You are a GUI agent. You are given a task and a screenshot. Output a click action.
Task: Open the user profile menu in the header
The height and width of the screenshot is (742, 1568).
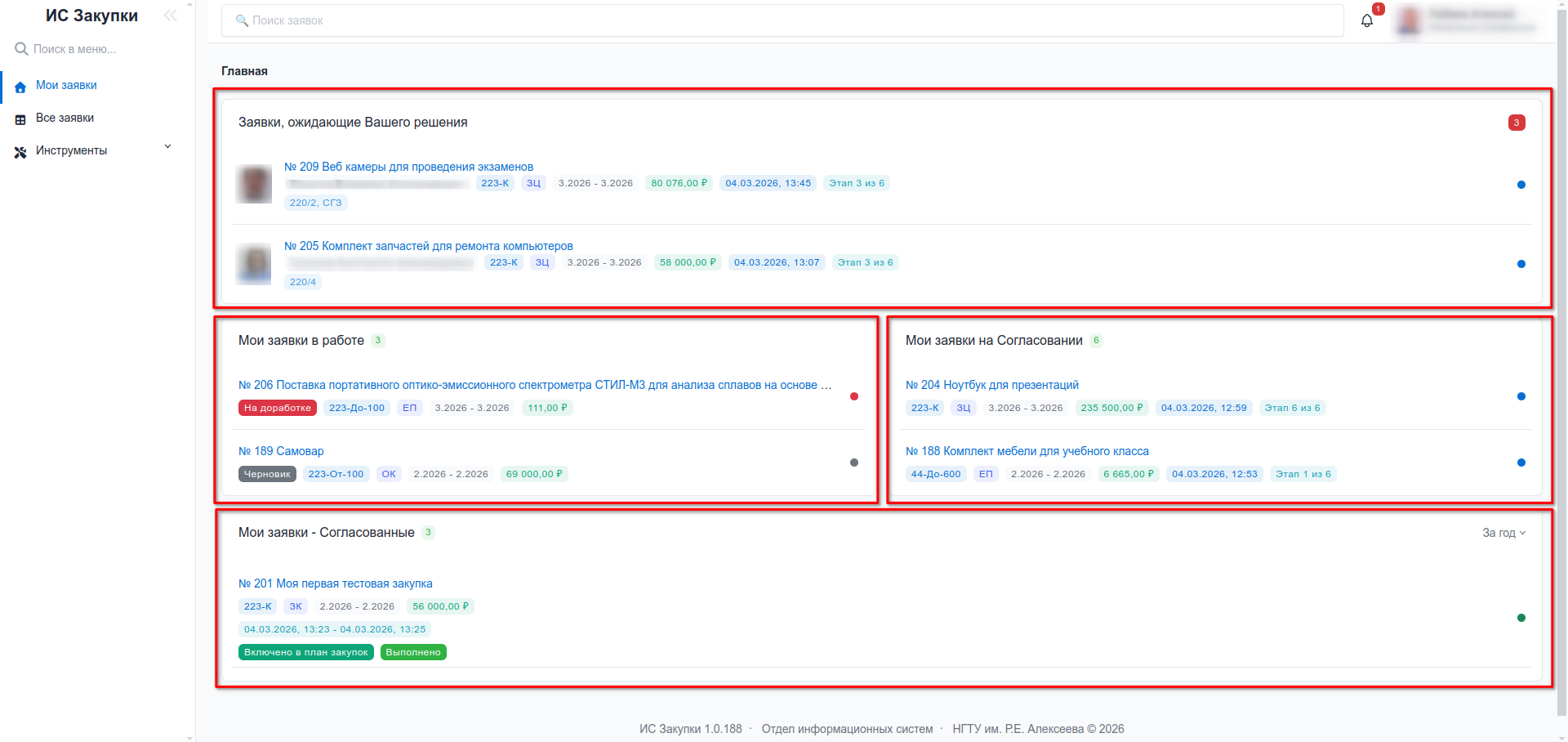pyautogui.click(x=1467, y=20)
